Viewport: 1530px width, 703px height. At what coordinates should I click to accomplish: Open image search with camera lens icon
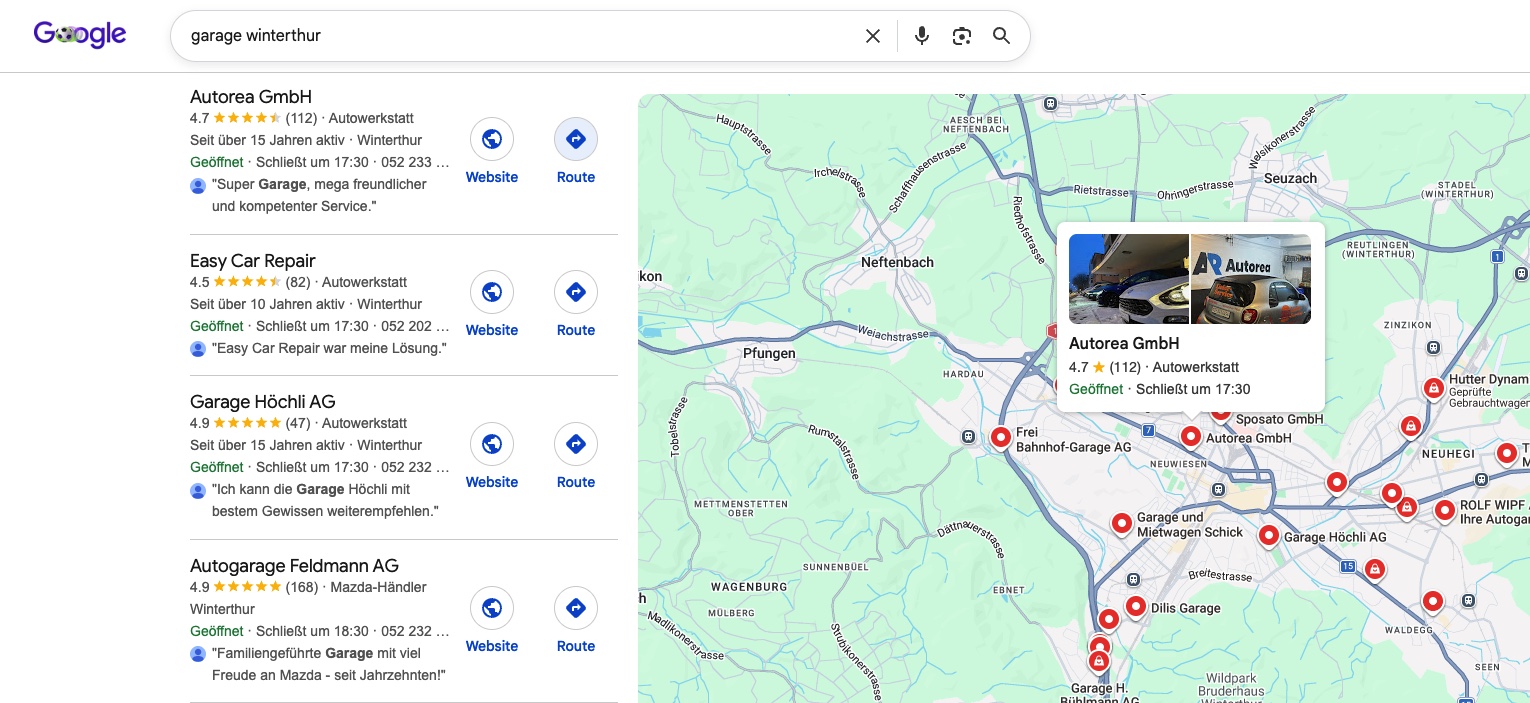[962, 36]
